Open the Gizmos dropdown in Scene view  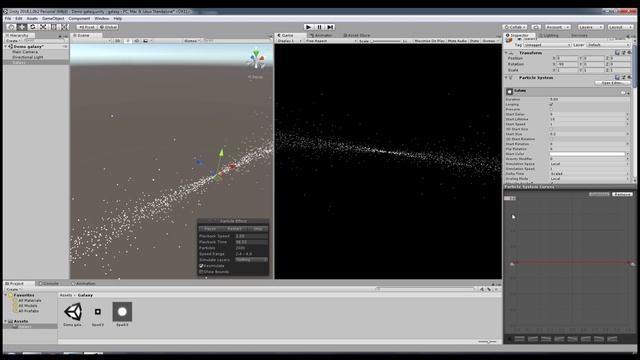191,41
